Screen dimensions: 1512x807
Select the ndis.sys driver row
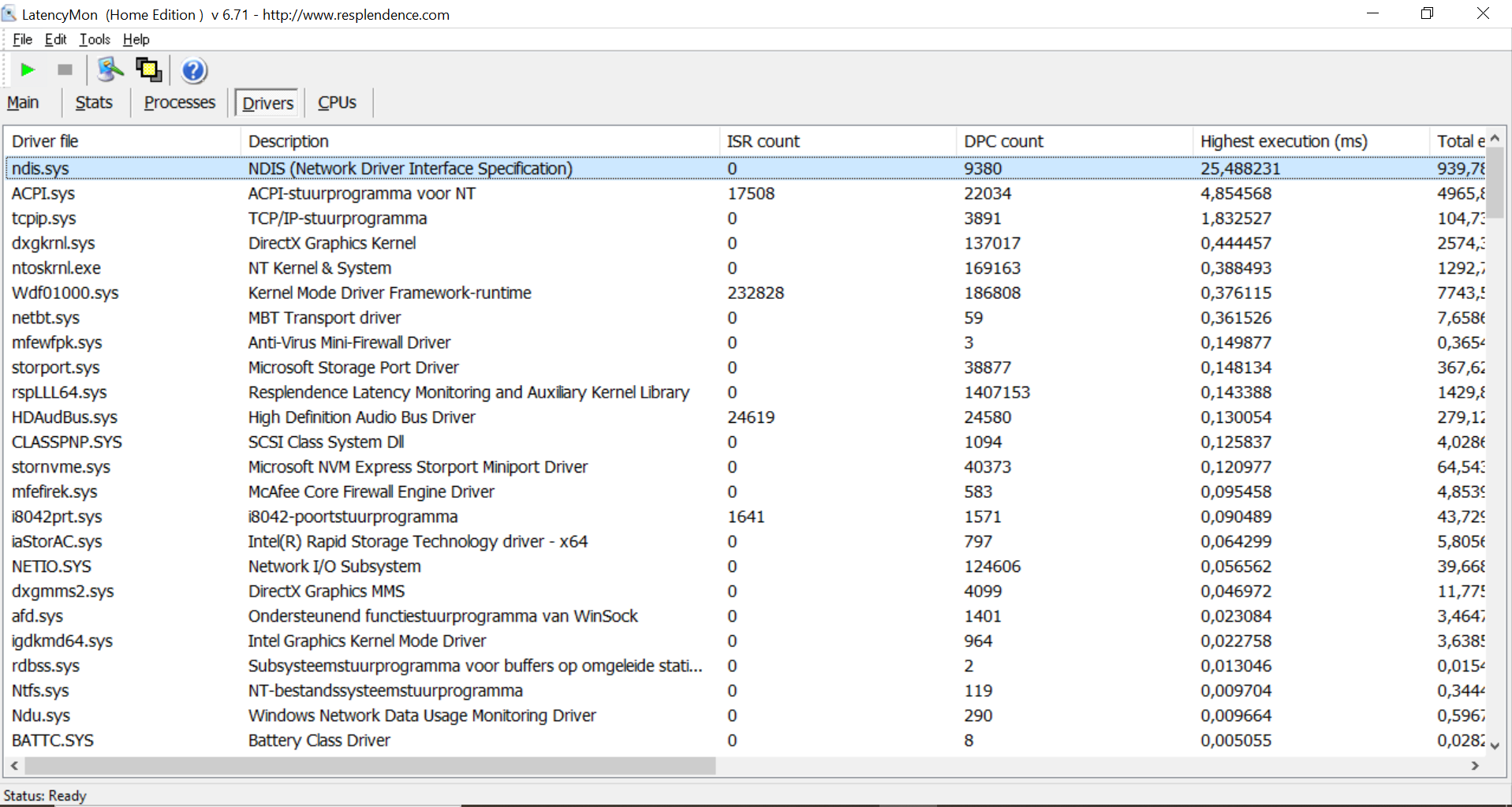click(746, 168)
